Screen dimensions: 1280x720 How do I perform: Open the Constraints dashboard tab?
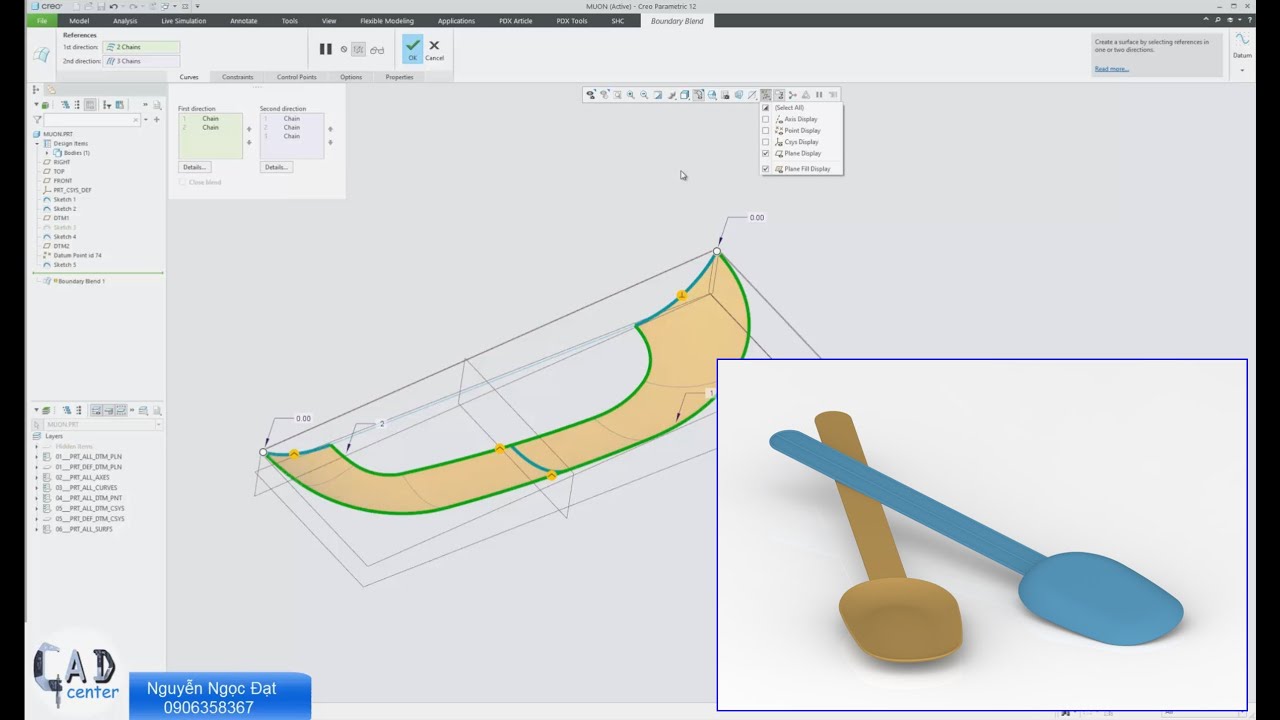pos(237,77)
